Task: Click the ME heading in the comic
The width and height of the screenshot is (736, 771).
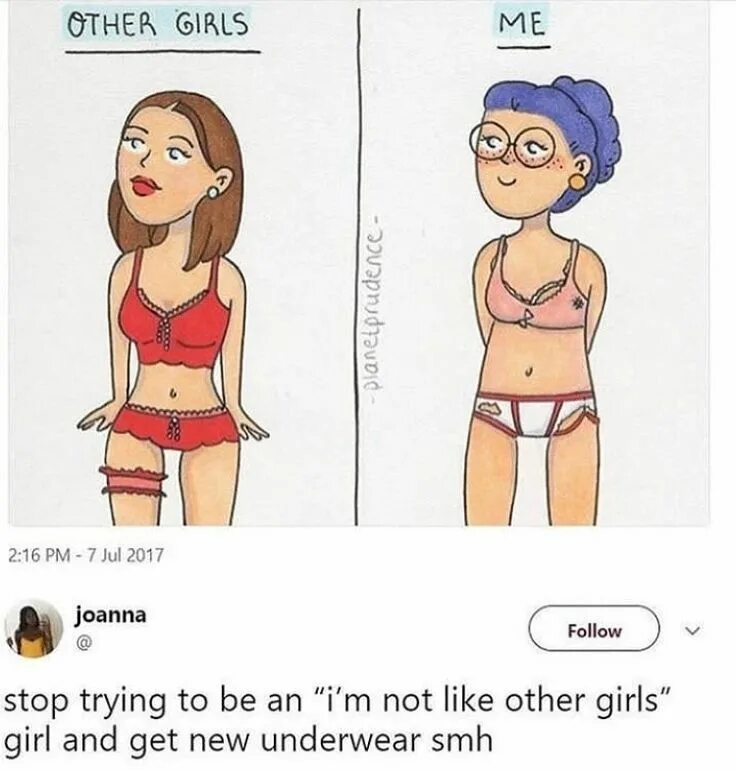Action: click(x=522, y=23)
